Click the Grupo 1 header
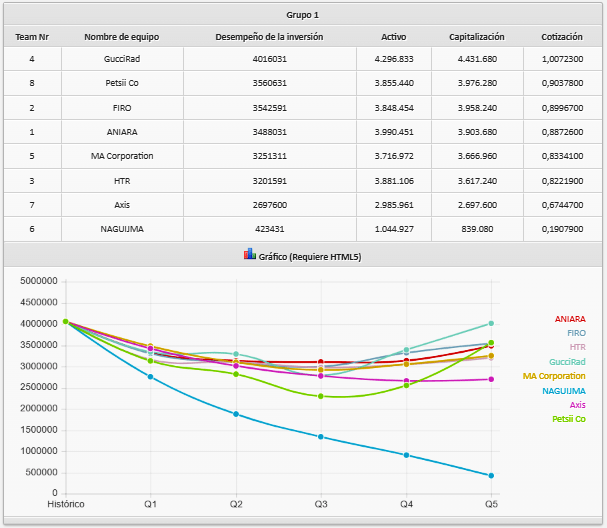 (303, 15)
